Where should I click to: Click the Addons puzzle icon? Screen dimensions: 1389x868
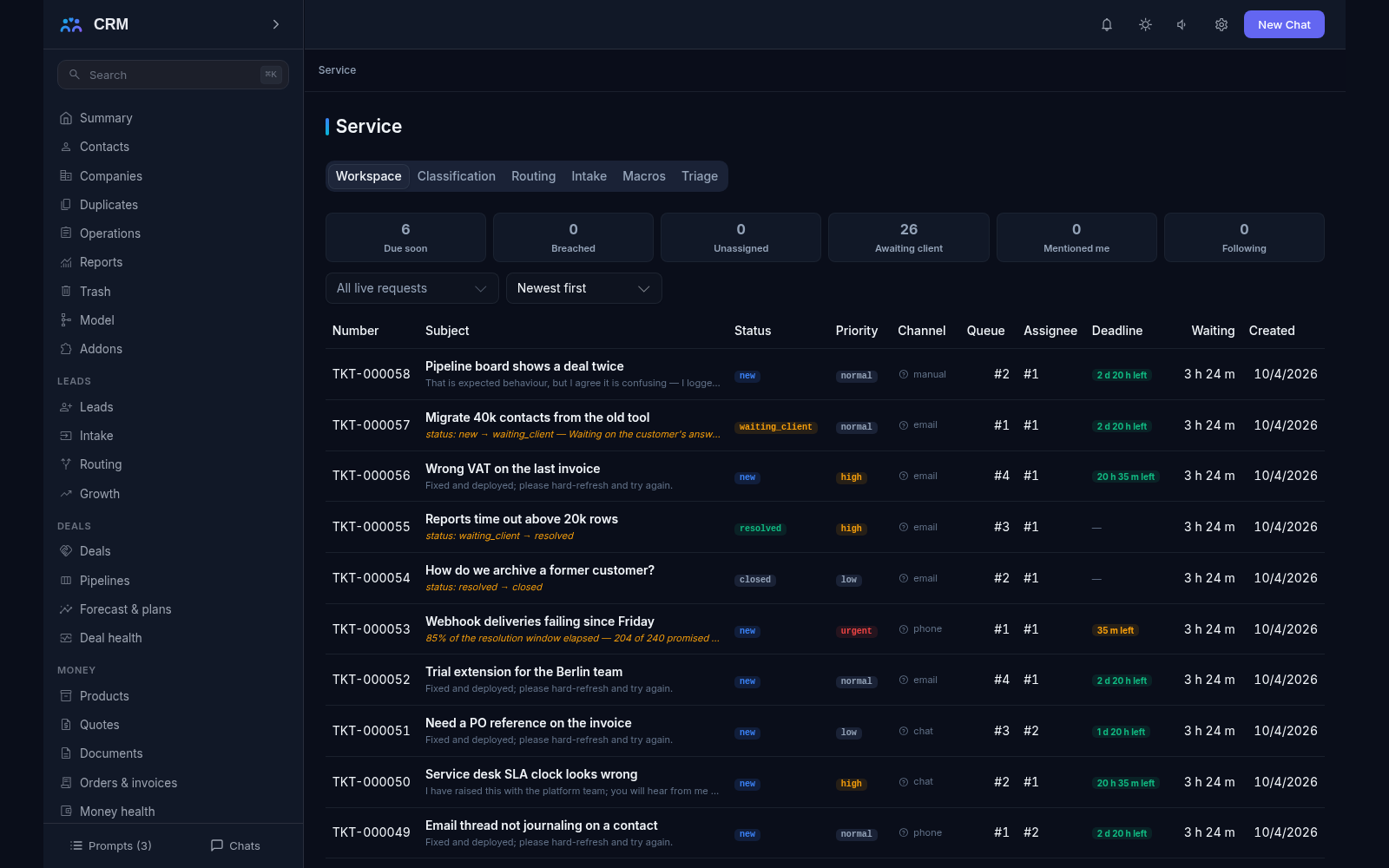point(66,349)
